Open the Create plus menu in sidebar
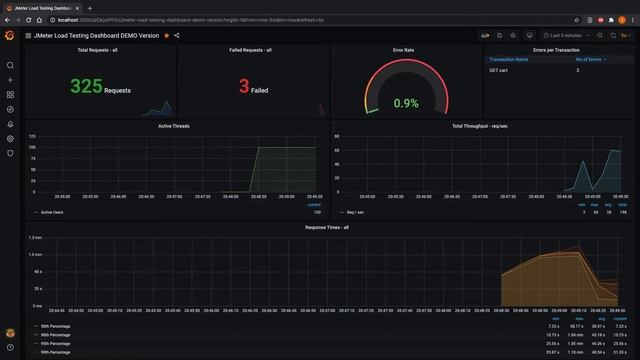The width and height of the screenshot is (640, 360). 10,80
